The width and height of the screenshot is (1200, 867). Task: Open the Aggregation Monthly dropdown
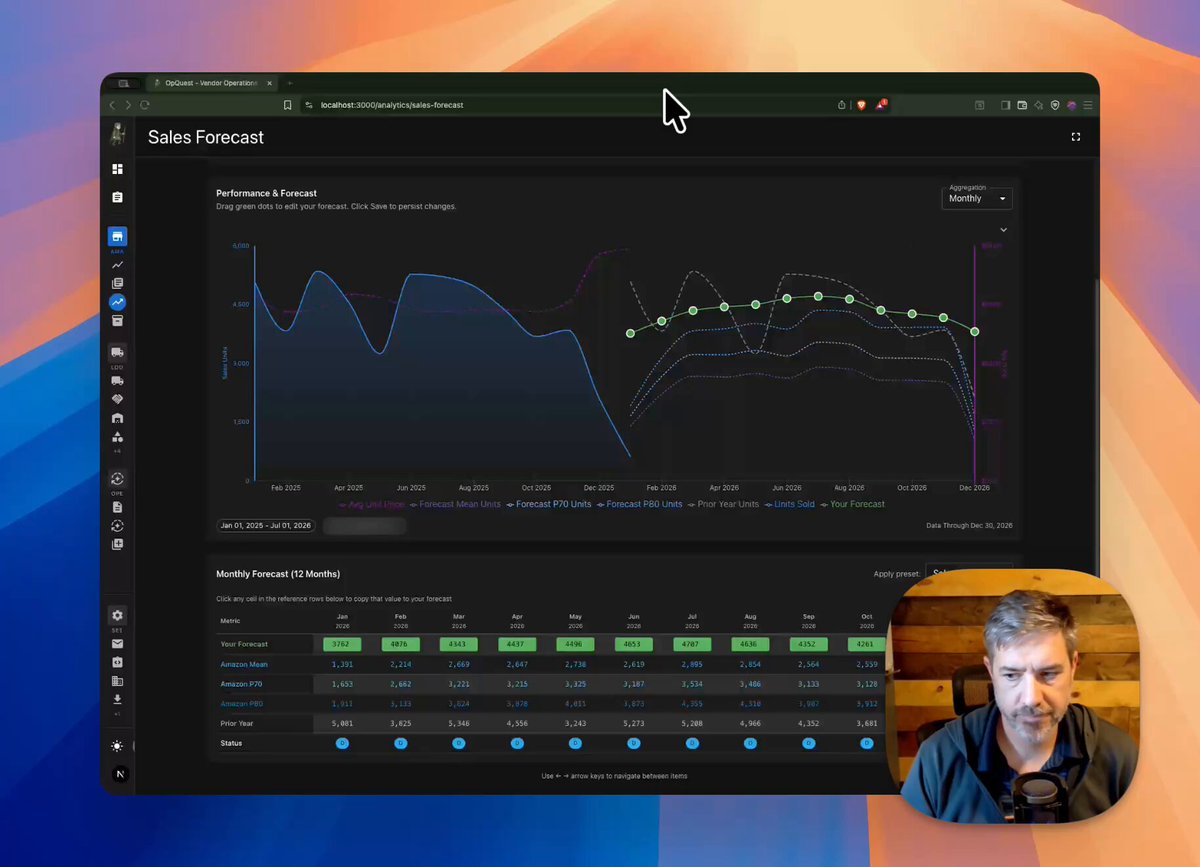click(977, 198)
